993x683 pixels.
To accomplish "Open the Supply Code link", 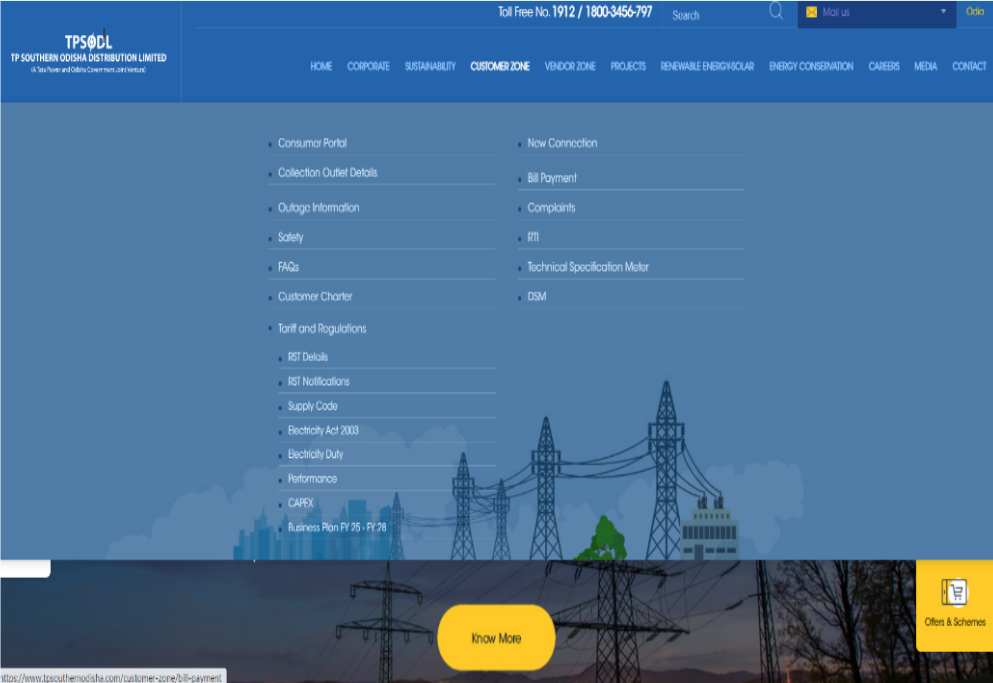I will (312, 406).
